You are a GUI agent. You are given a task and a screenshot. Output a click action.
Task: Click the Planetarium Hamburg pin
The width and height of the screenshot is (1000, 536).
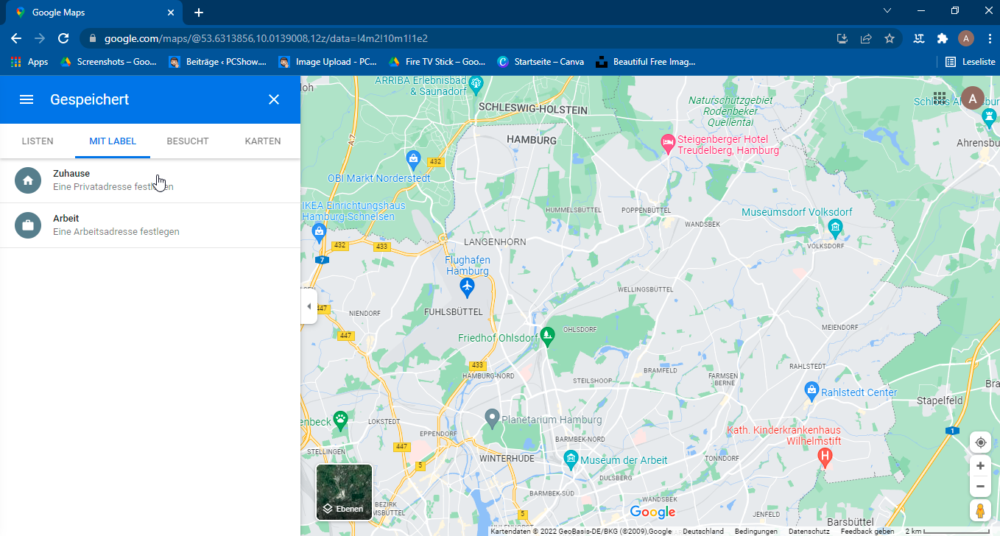491,419
